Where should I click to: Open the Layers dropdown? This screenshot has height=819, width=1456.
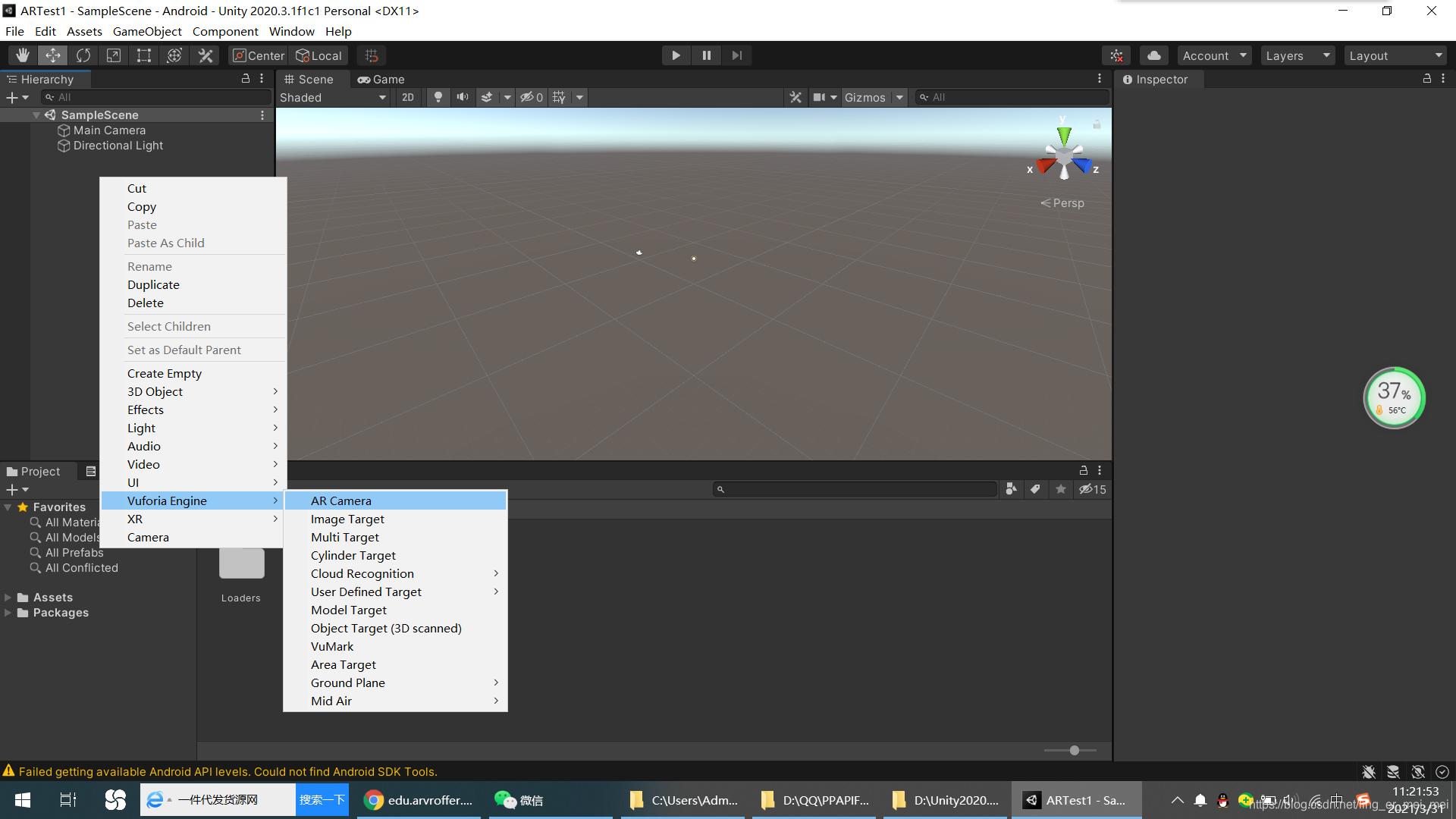1298,55
